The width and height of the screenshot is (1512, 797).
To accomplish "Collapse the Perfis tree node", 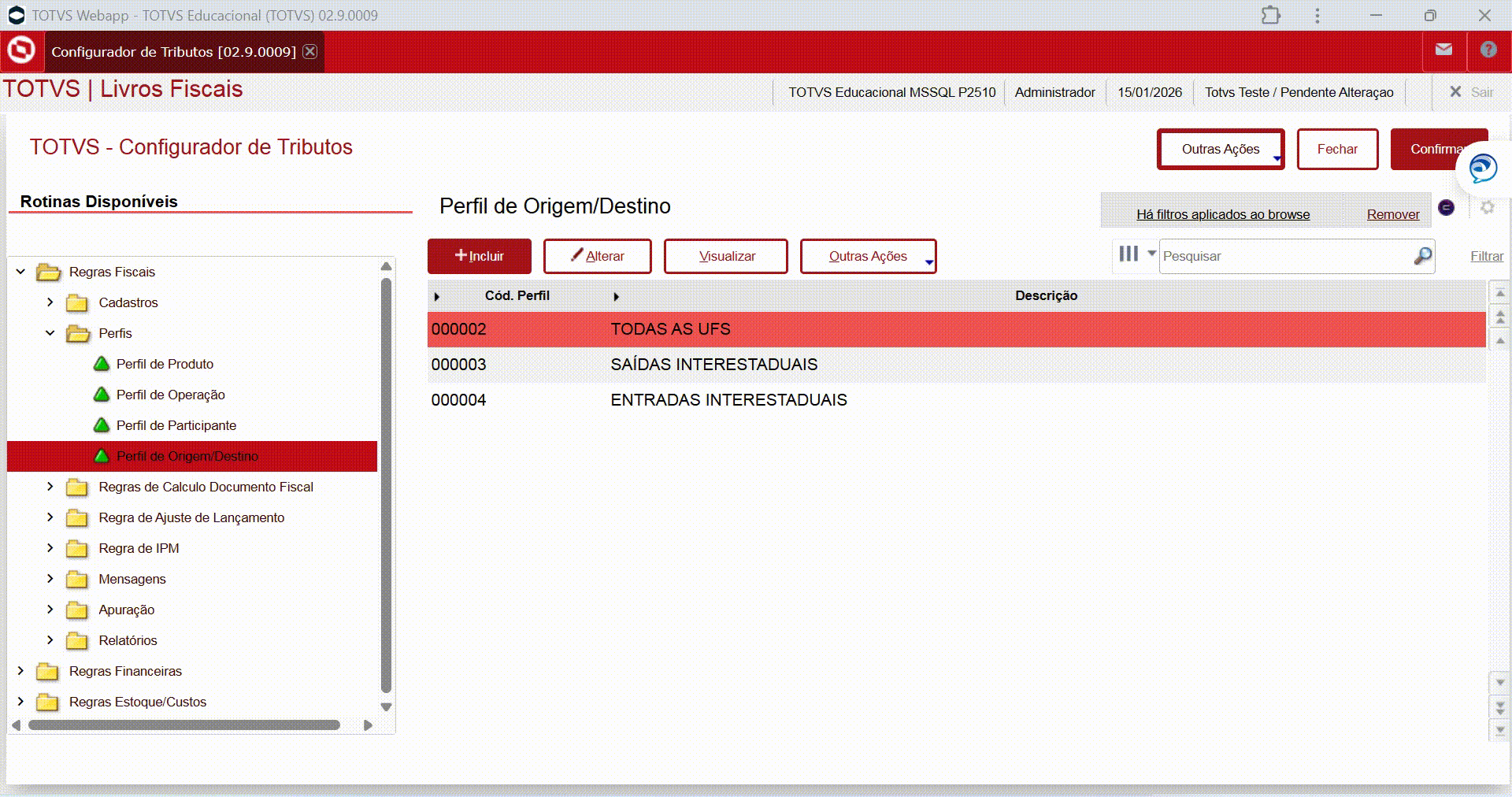I will pos(50,333).
